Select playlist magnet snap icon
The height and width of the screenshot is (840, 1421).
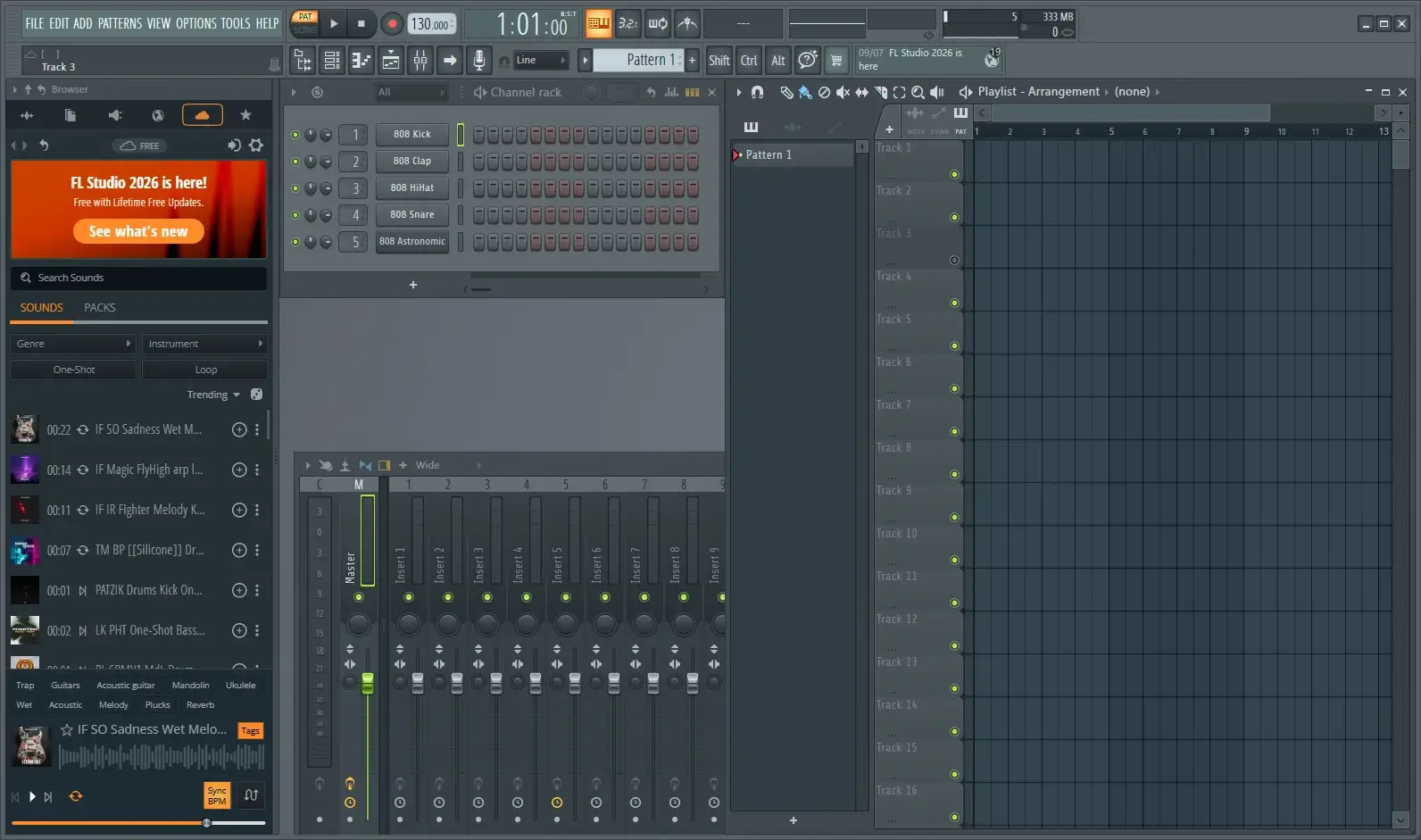pos(758,92)
